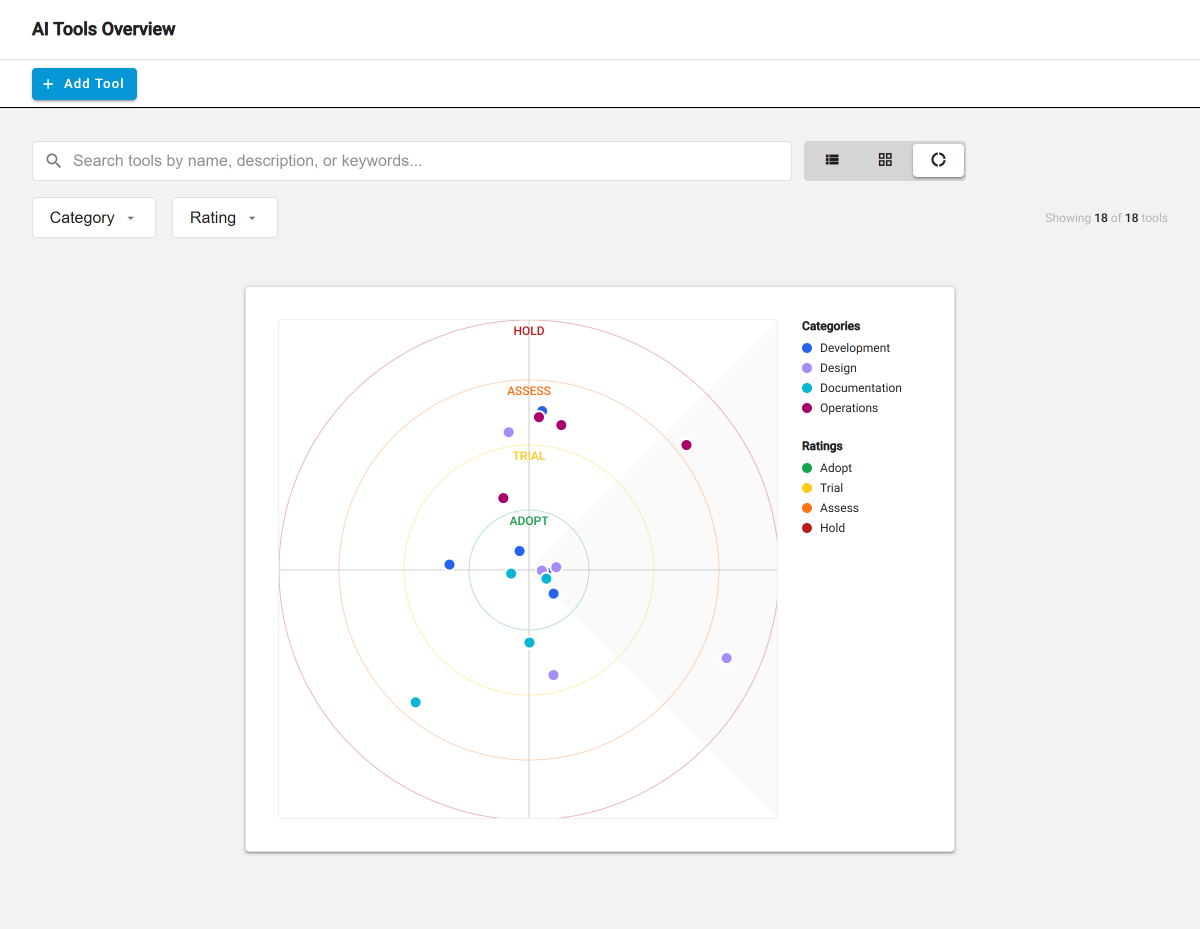Click the Operations legend dot

(806, 408)
